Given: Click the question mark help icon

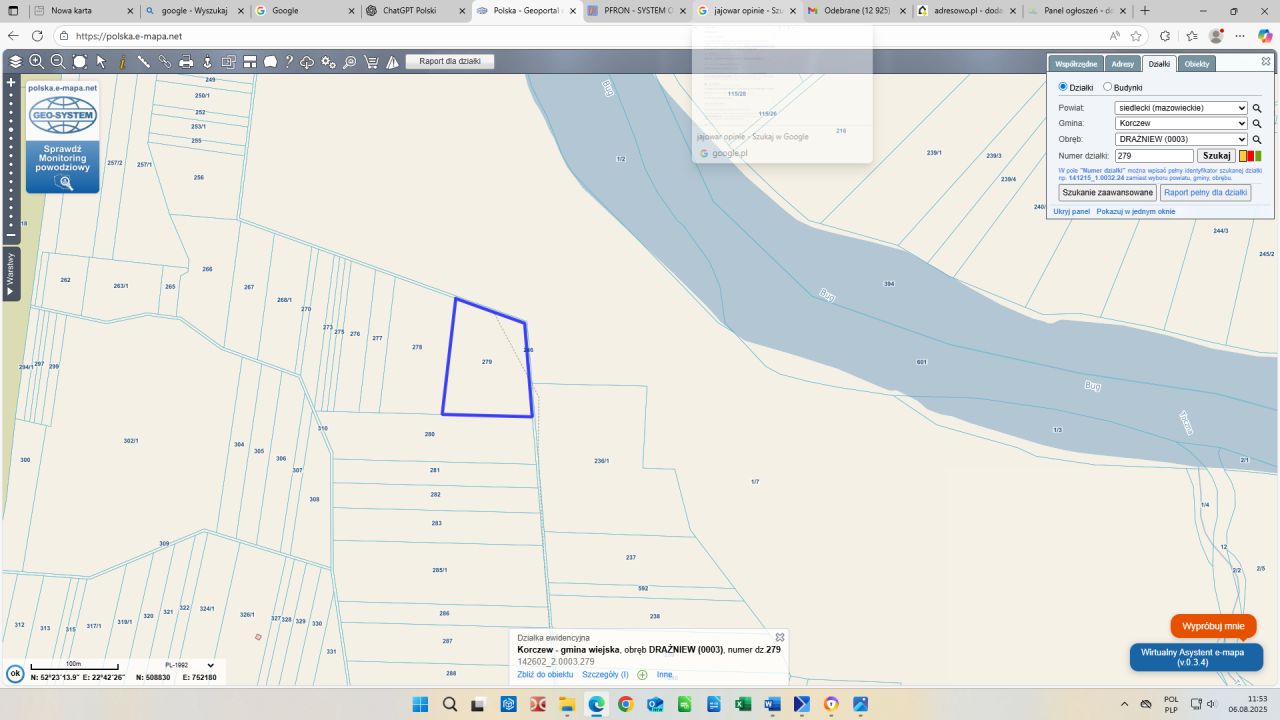Looking at the screenshot, I should click(289, 62).
